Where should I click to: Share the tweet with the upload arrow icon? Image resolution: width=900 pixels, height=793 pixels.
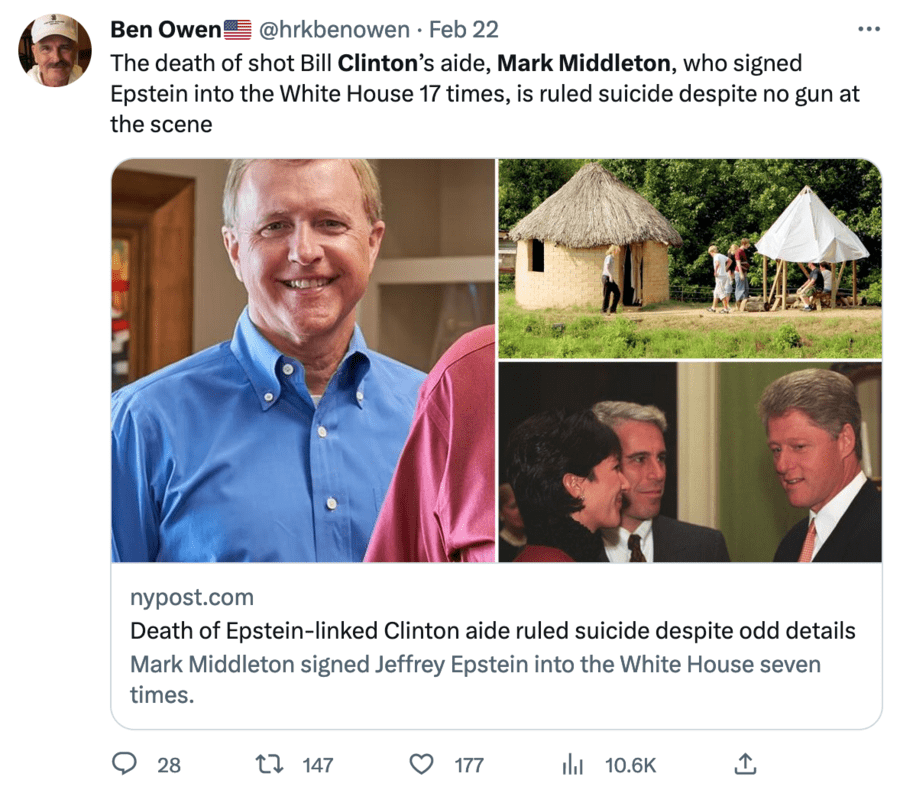pos(745,764)
